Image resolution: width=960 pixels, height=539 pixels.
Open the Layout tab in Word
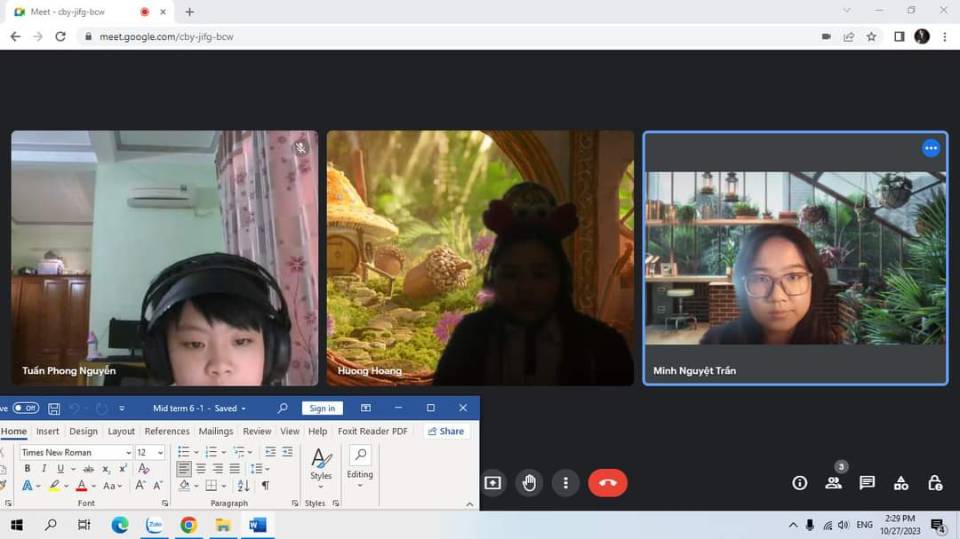pos(121,431)
